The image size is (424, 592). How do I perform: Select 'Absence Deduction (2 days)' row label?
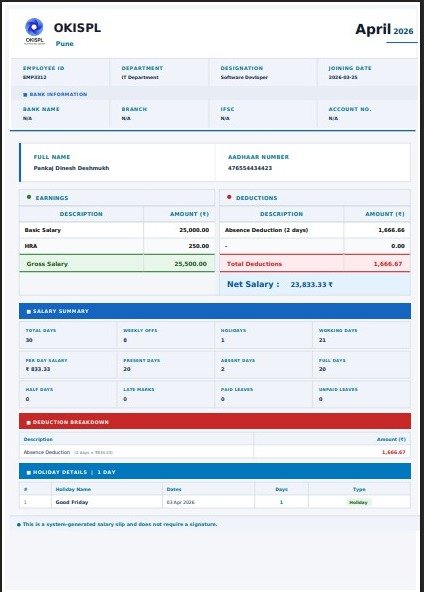pos(267,230)
